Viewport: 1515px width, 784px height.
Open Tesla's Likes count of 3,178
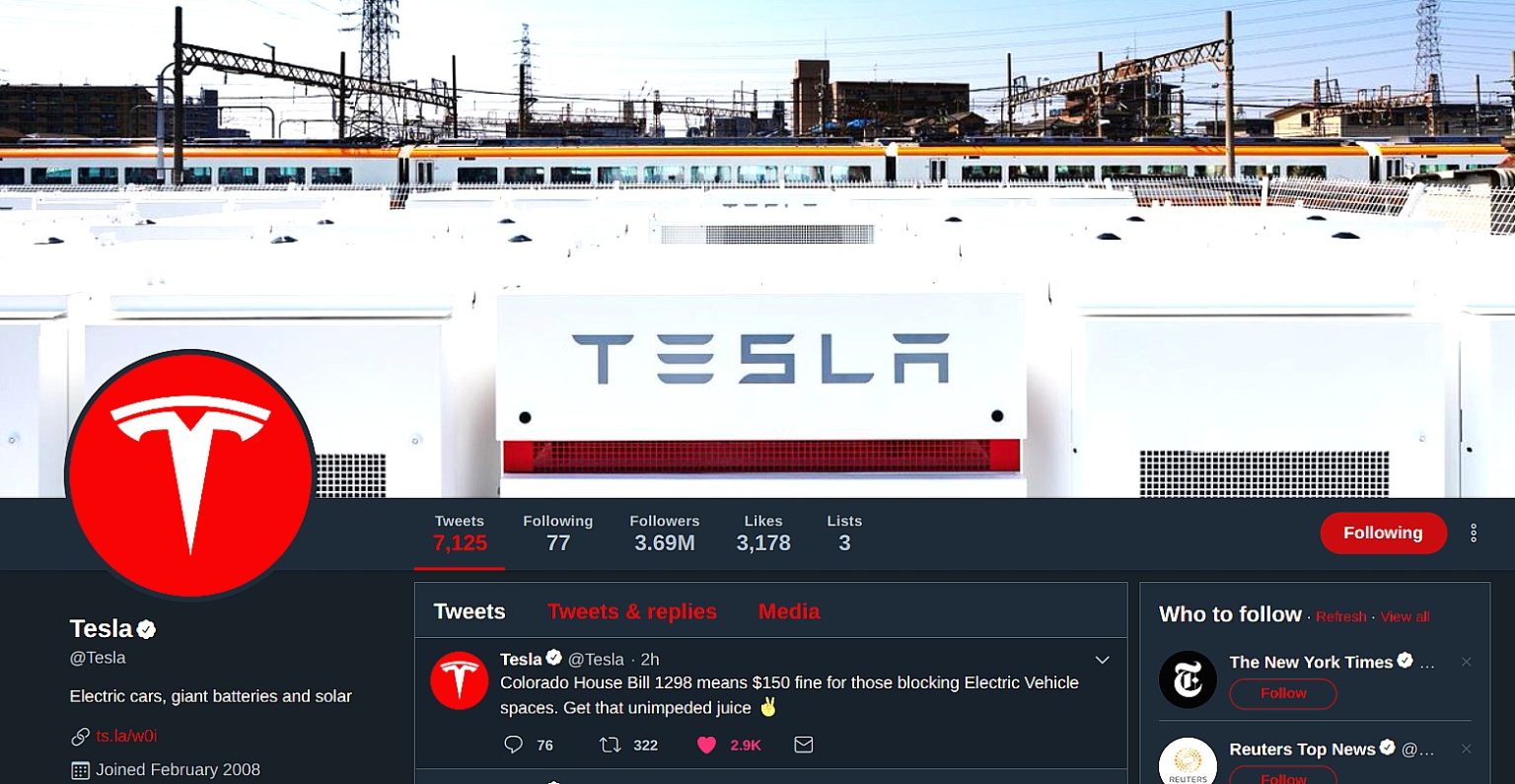[x=763, y=533]
